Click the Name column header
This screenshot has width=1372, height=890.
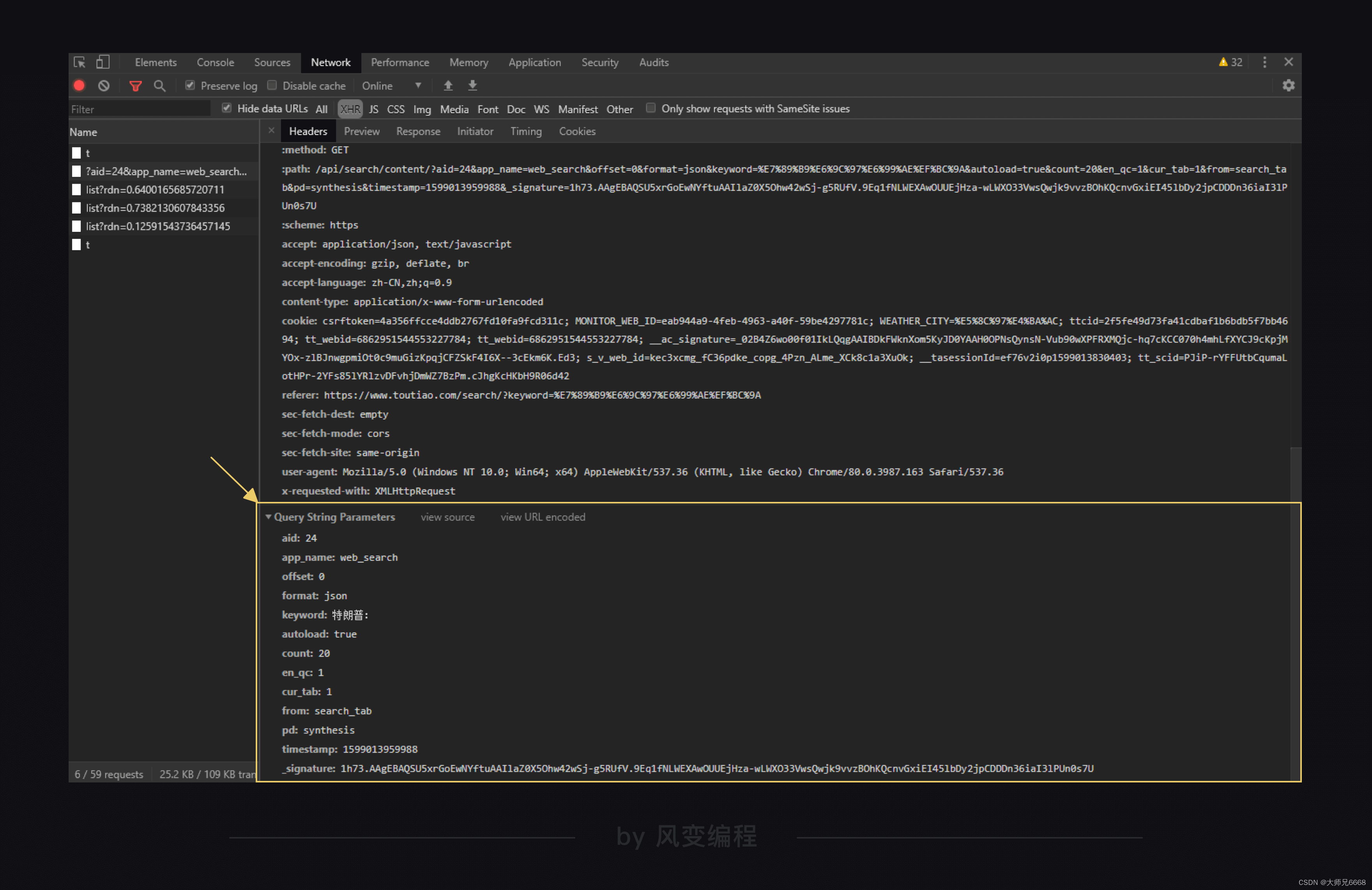click(163, 132)
